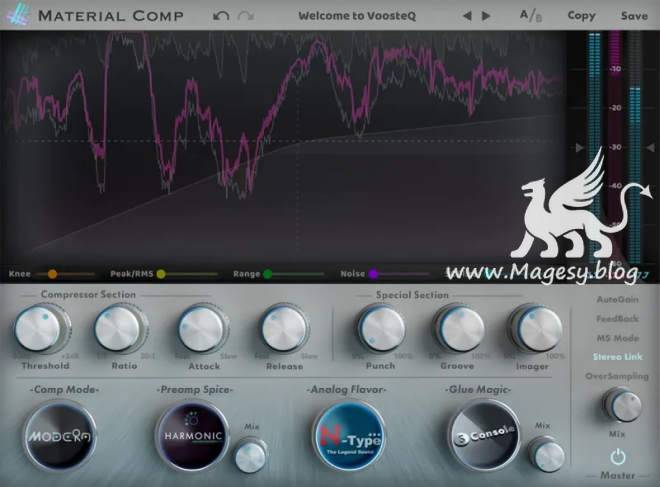This screenshot has height=487, width=660.
Task: Click the Save button
Action: click(634, 16)
